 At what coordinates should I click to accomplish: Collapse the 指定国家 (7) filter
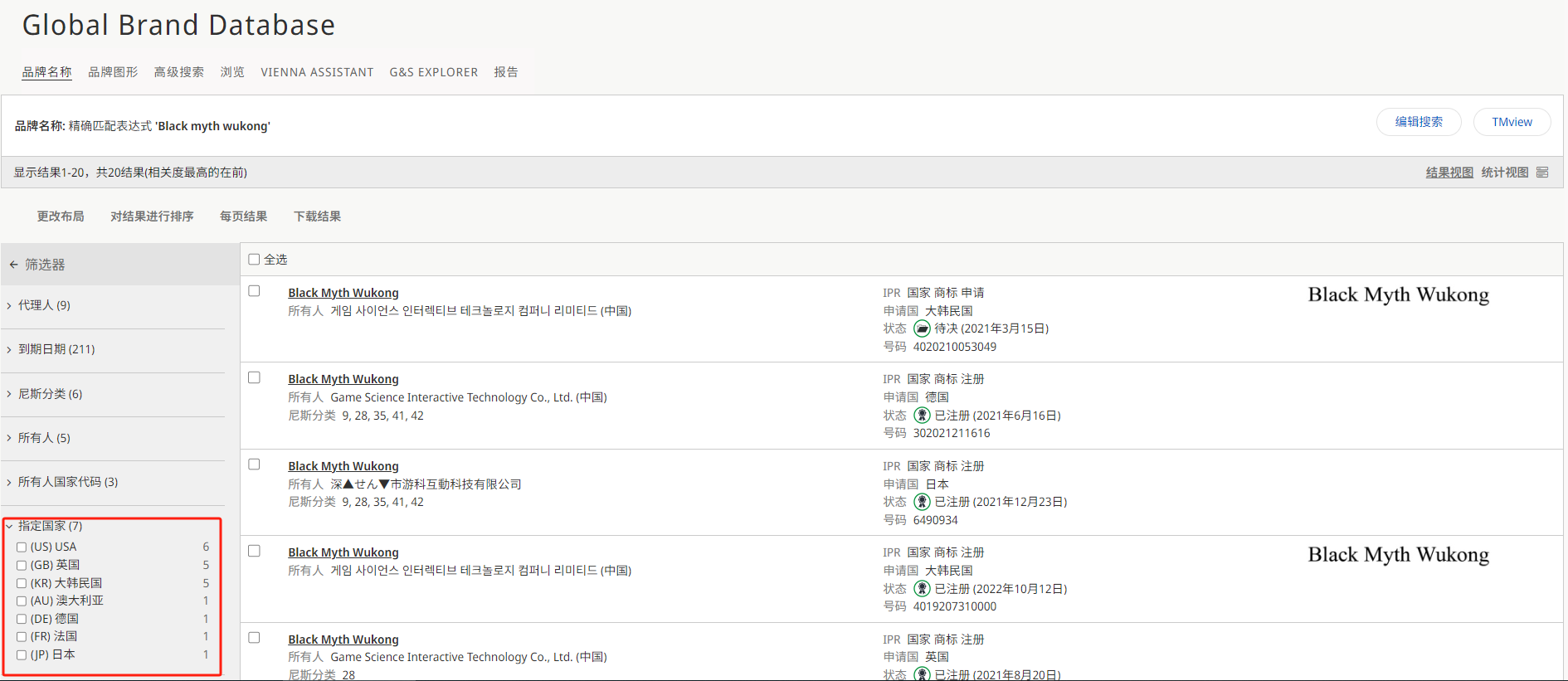tap(45, 526)
